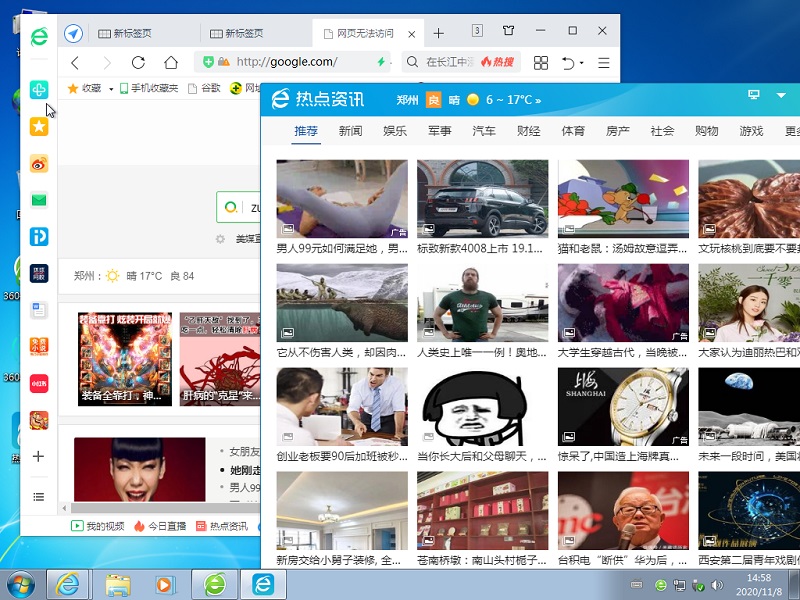Click 热点资讯 in bottom bar
Screen dimensions: 800x600
[222, 526]
